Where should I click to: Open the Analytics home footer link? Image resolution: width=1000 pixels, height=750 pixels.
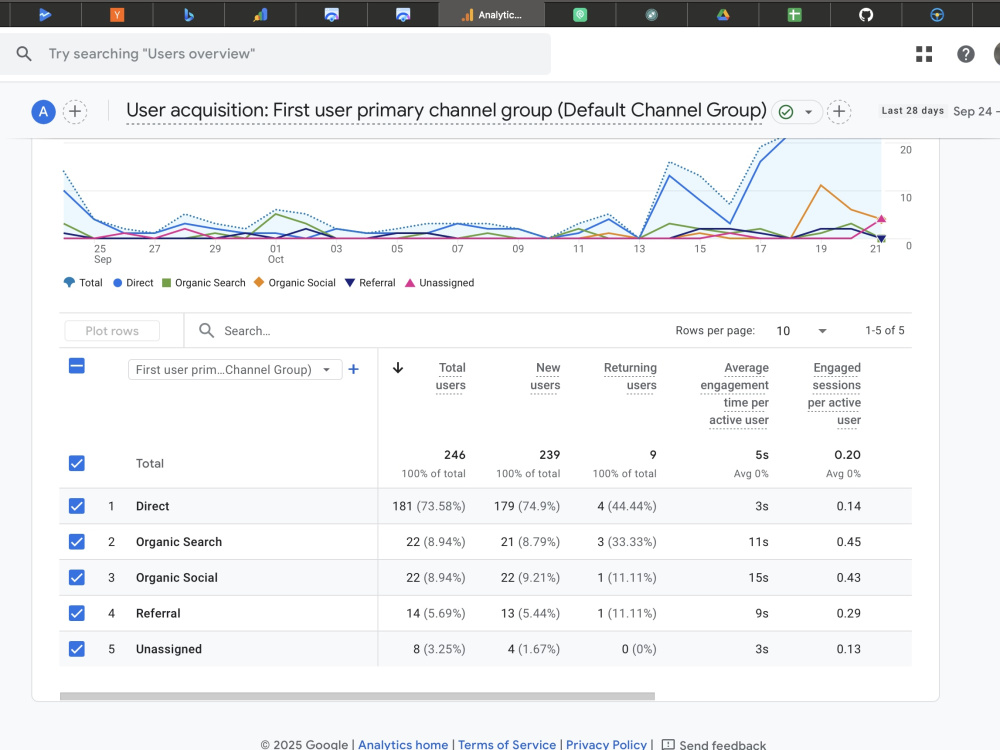pyautogui.click(x=403, y=744)
